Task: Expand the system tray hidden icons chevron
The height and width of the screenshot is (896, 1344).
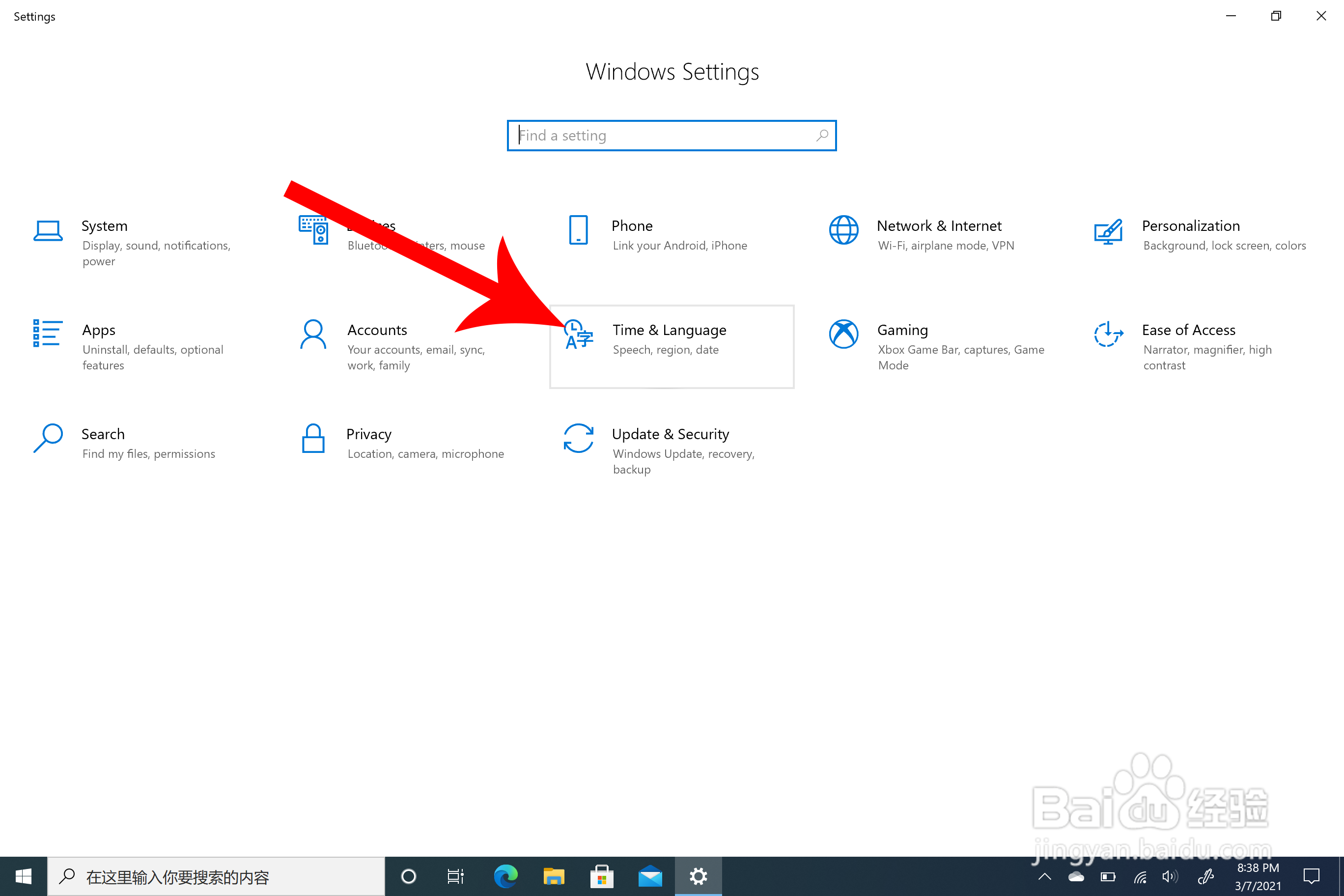Action: [x=1044, y=876]
